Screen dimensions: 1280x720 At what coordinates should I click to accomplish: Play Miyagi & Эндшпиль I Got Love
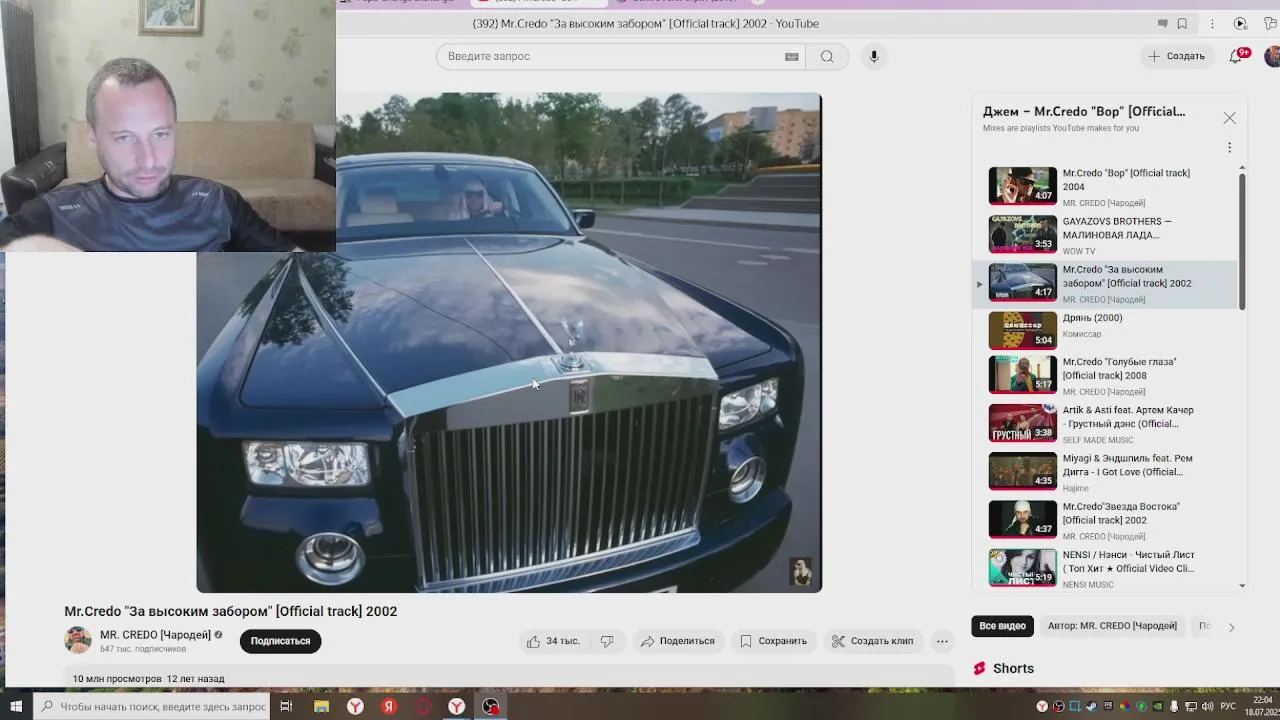(x=1105, y=471)
